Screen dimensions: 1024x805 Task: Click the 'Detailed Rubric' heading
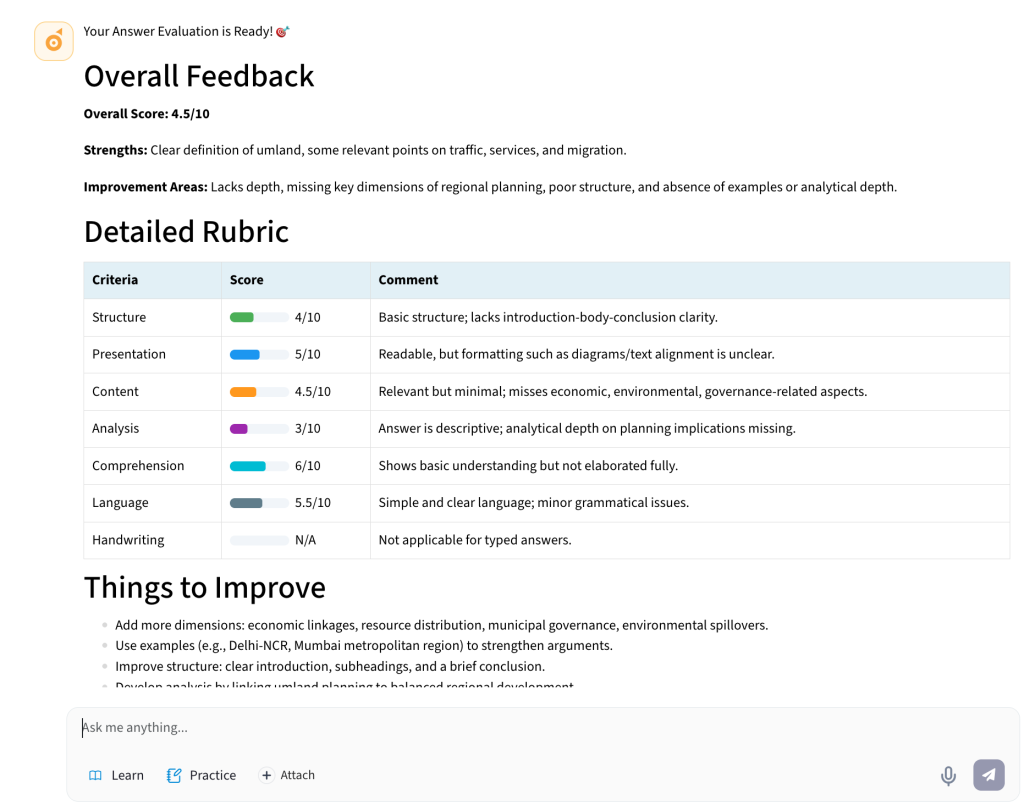pyautogui.click(x=186, y=231)
